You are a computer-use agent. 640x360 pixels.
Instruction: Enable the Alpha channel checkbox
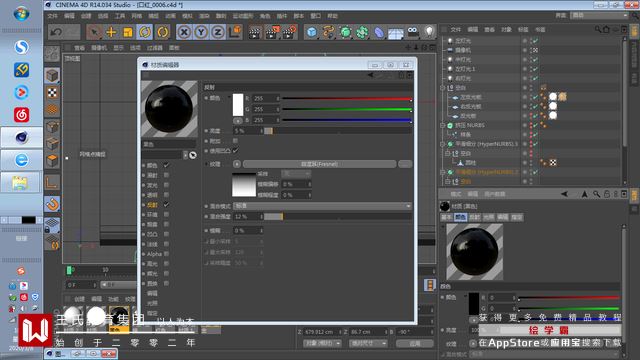pos(166,254)
